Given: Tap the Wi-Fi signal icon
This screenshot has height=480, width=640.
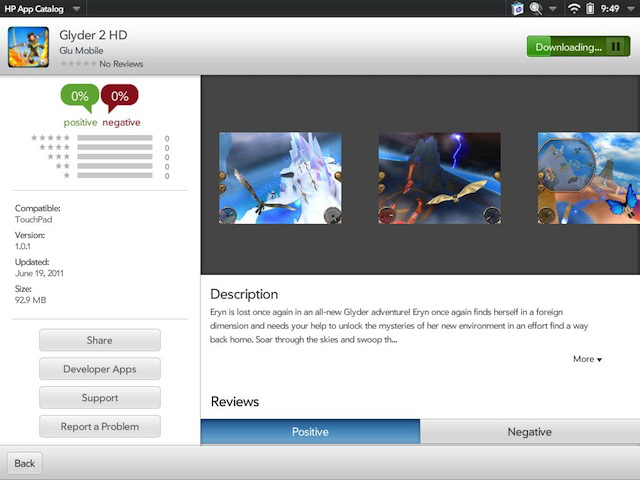Looking at the screenshot, I should 574,9.
